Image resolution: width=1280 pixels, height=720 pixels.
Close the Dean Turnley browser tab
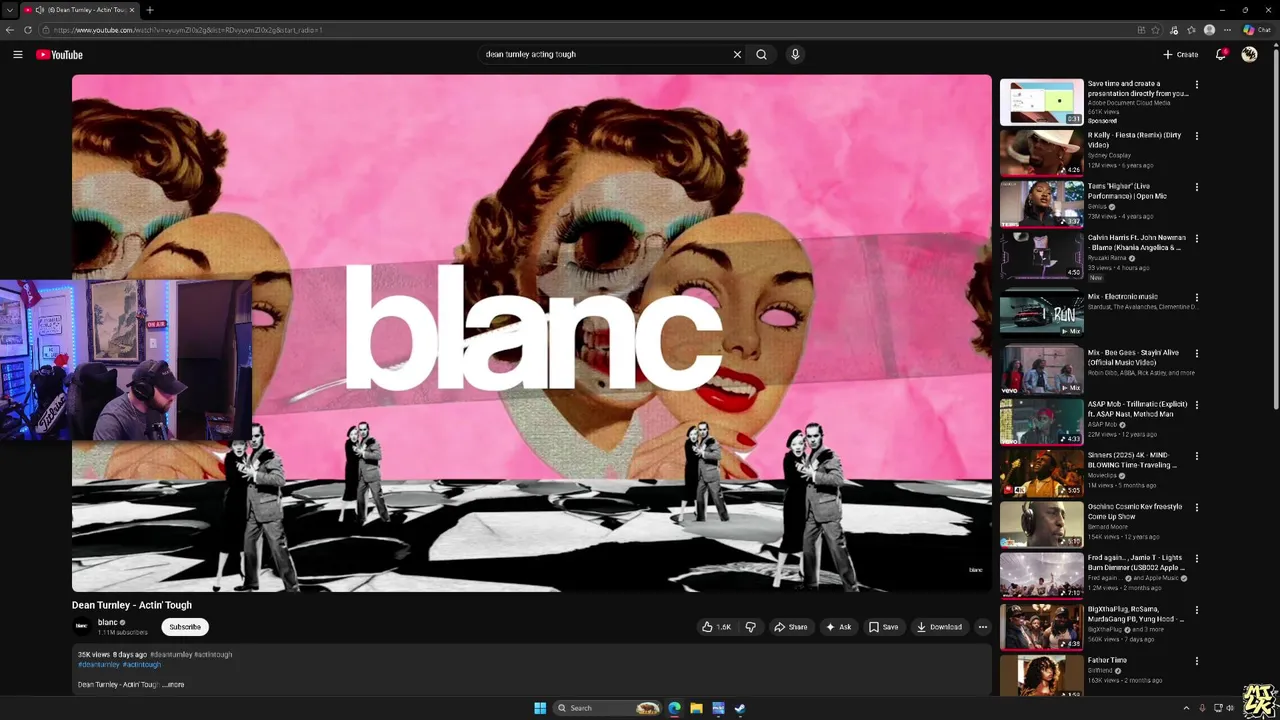[131, 10]
